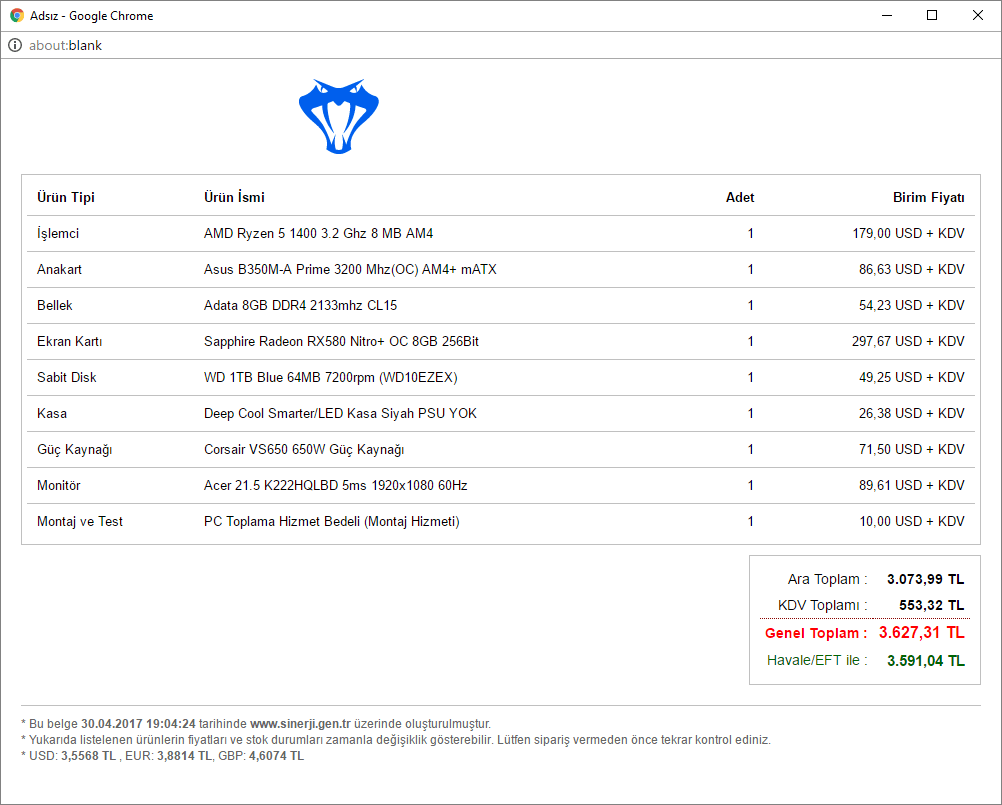
Task: Maximize the Chrome window
Action: click(x=932, y=15)
